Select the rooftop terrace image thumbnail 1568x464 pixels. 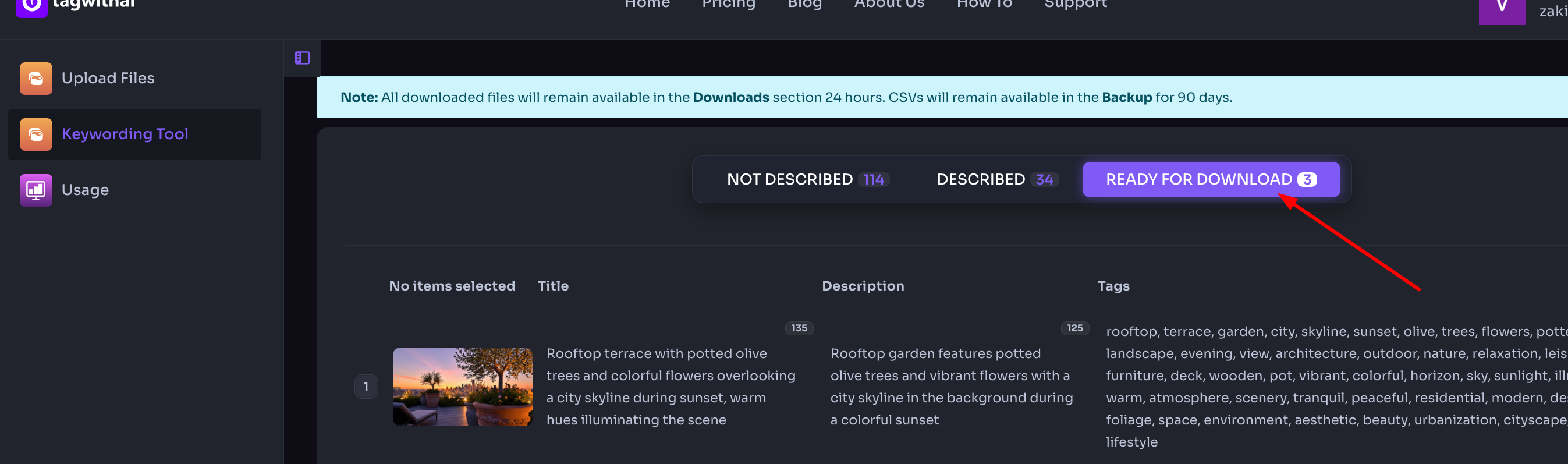coord(462,387)
